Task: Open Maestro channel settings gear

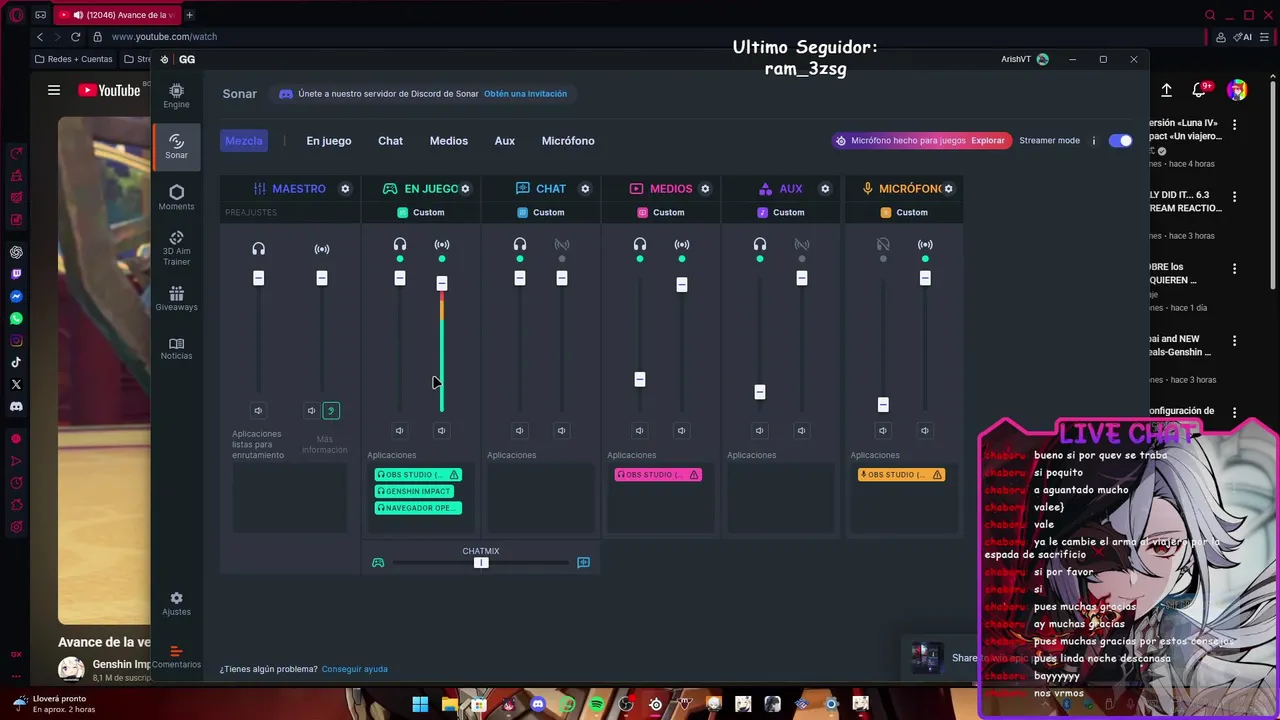Action: click(x=345, y=189)
